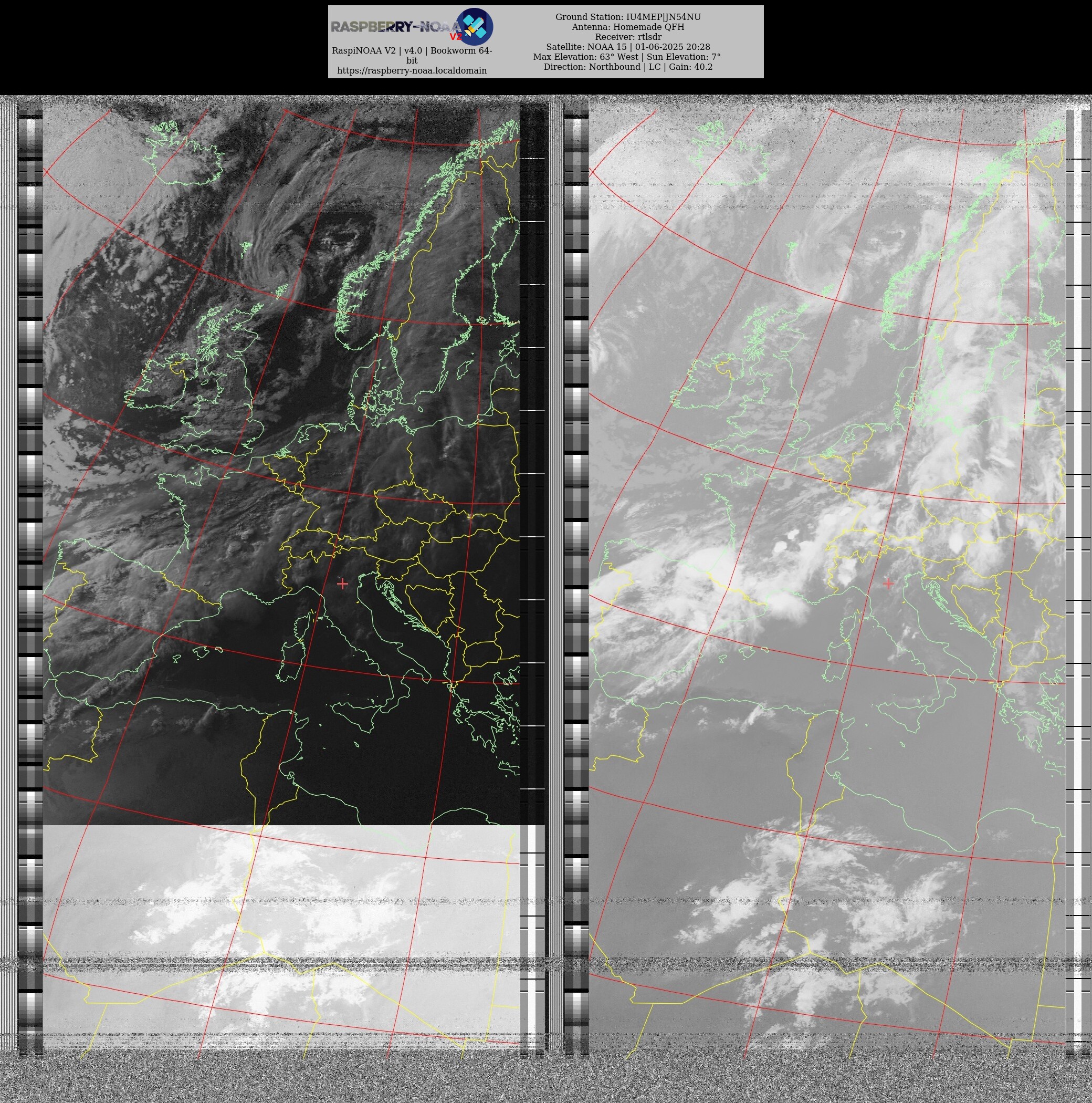This screenshot has height=1103, width=1092.
Task: Click the red ground station cross on right image
Action: point(888,584)
